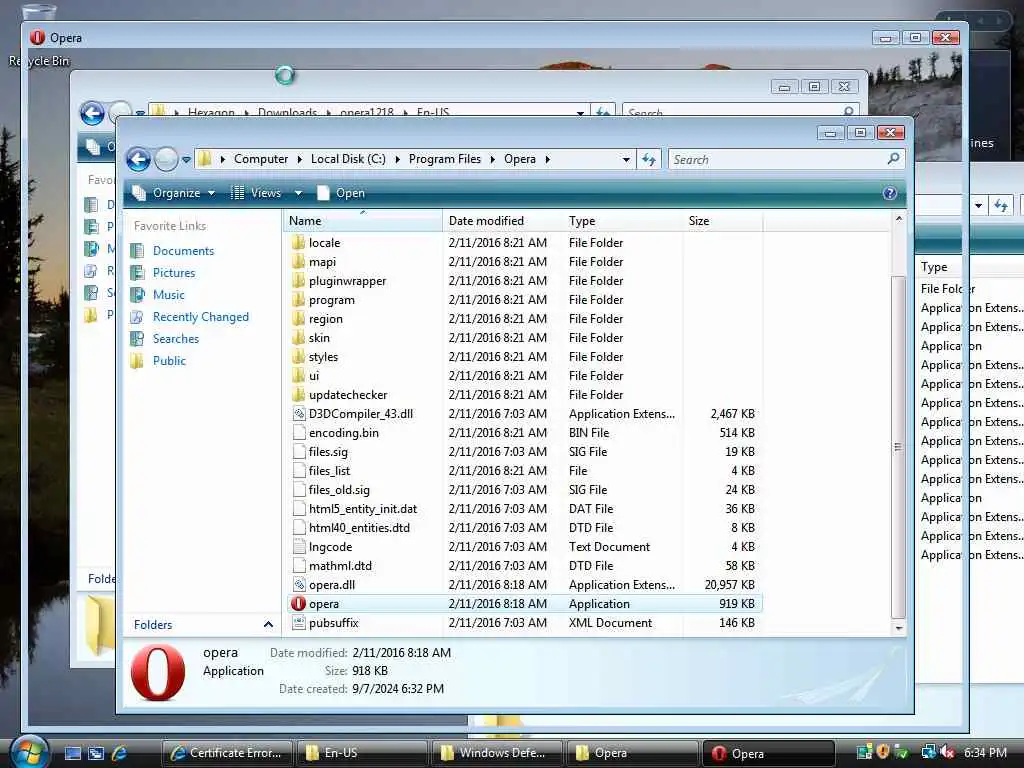
Task: Select the opera.dll file icon
Action: coord(298,584)
